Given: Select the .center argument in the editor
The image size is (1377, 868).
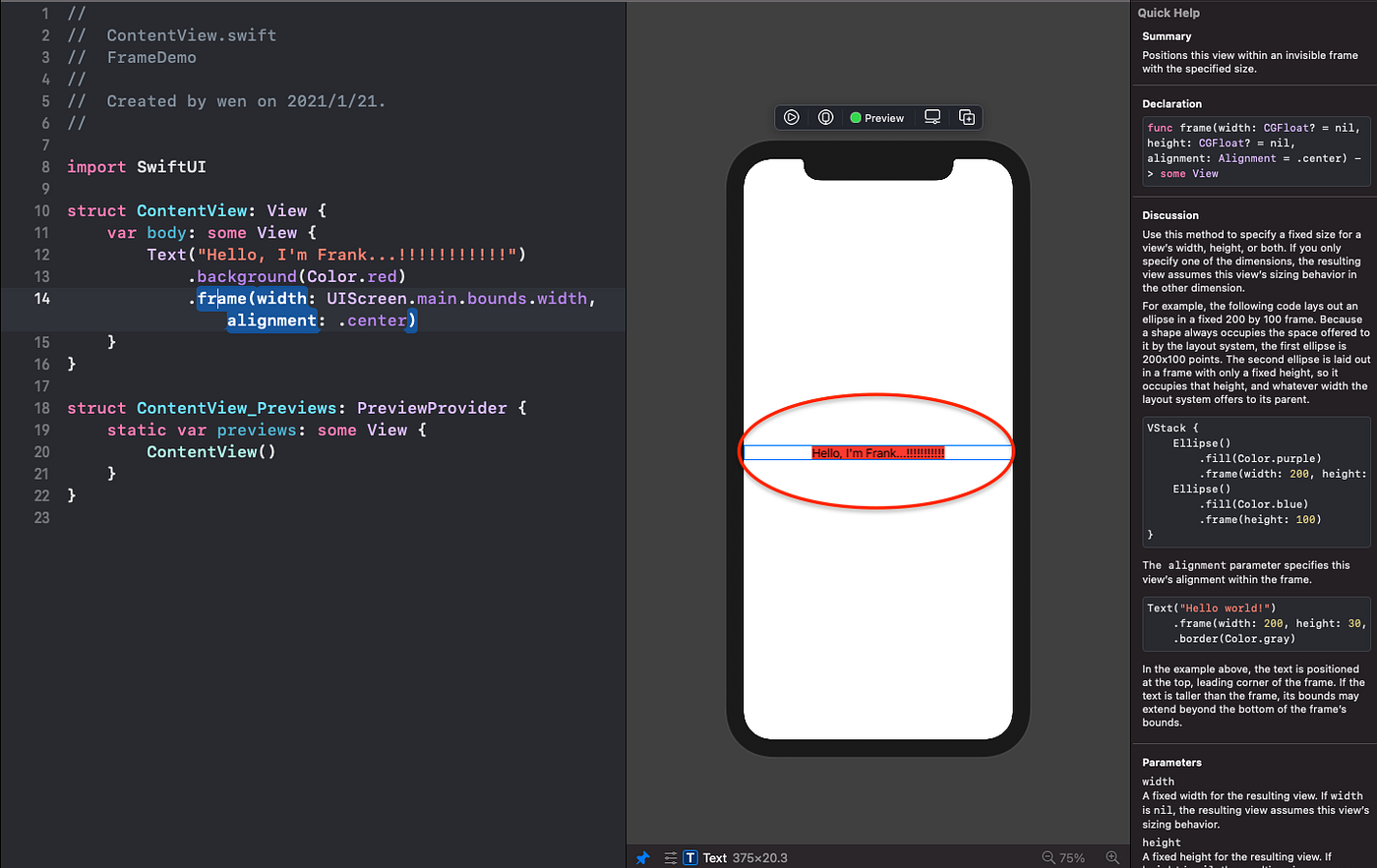Looking at the screenshot, I should coord(375,319).
